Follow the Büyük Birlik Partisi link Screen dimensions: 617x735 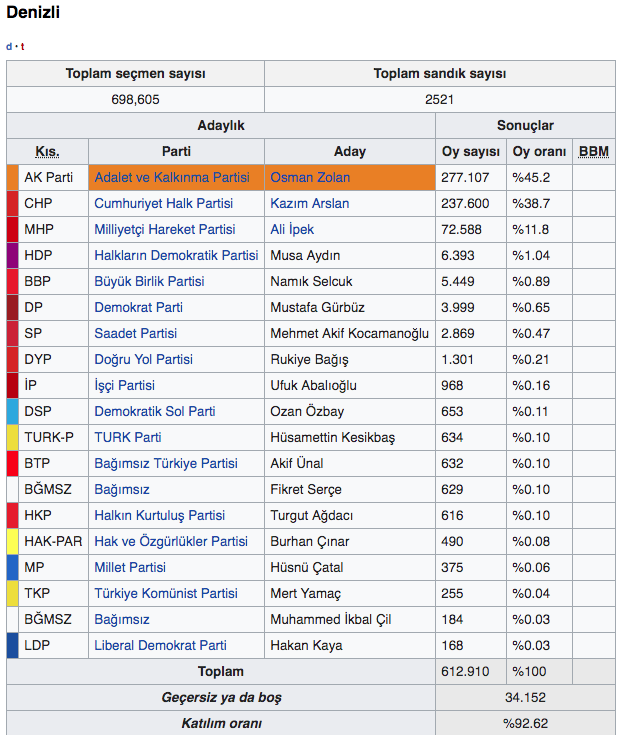point(149,282)
